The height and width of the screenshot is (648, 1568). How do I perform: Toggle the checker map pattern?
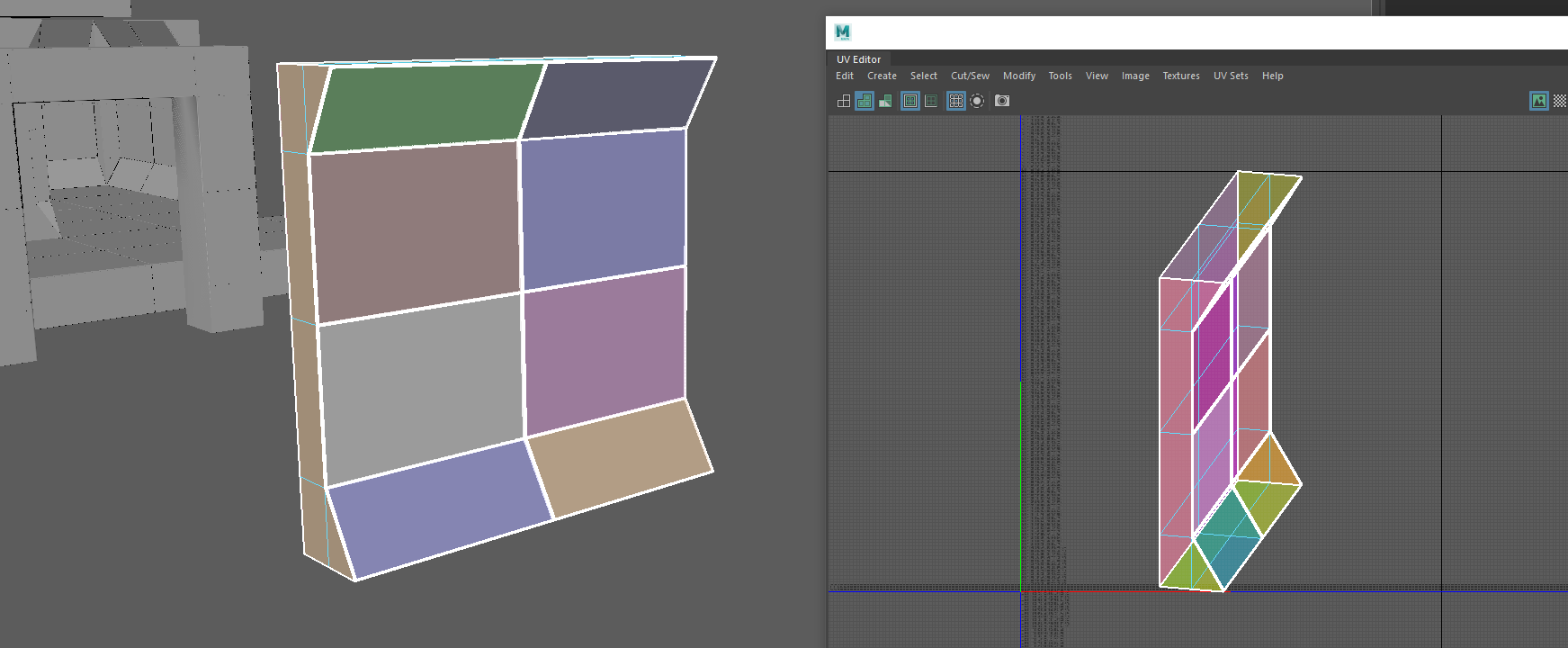click(x=1560, y=101)
